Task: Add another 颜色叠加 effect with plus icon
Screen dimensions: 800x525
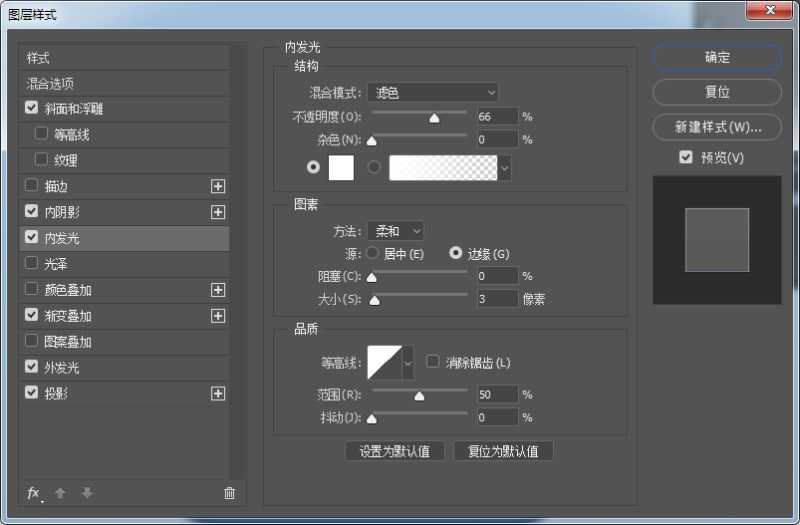Action: (x=218, y=290)
